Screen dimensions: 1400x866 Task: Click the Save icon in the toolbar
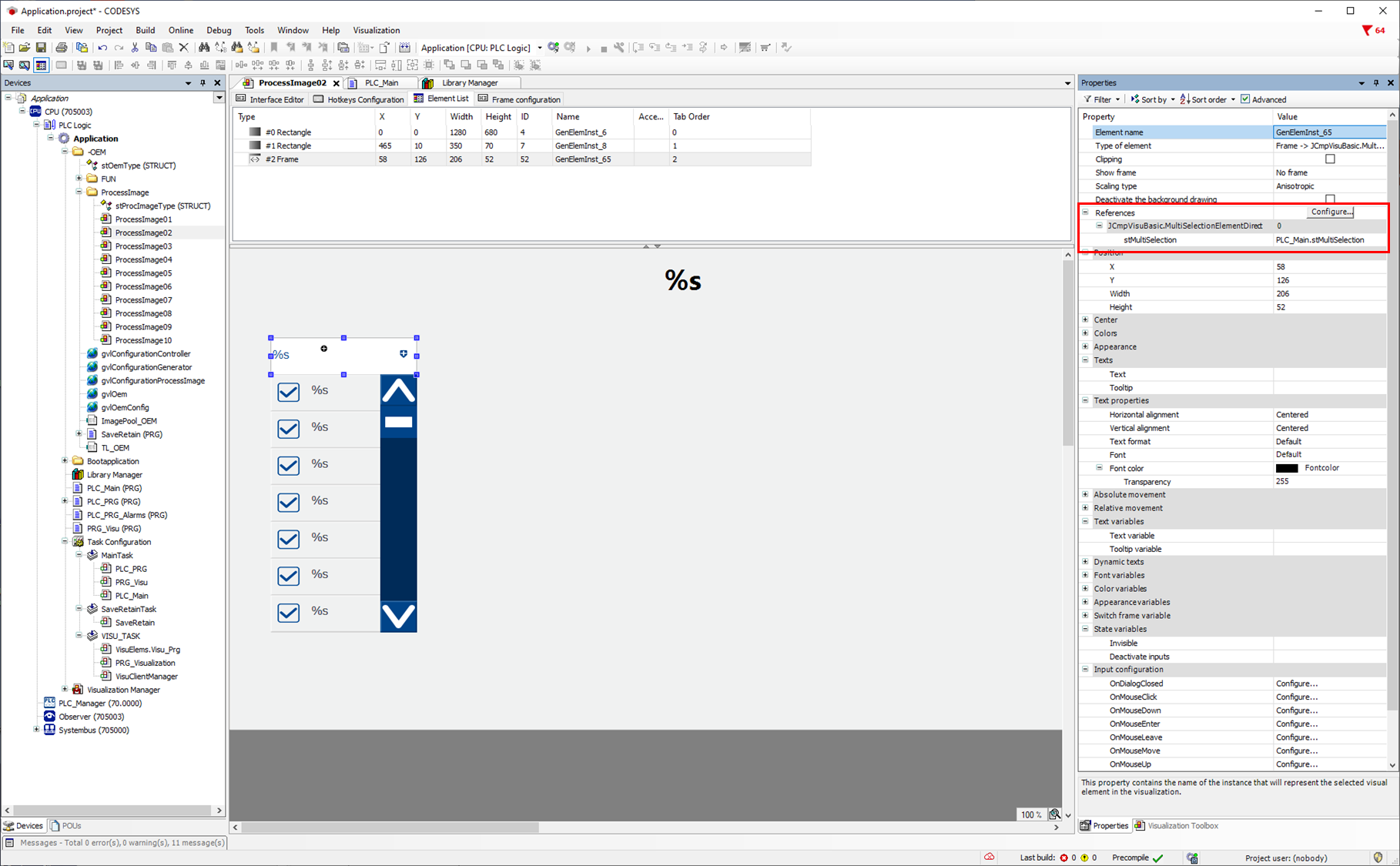41,48
